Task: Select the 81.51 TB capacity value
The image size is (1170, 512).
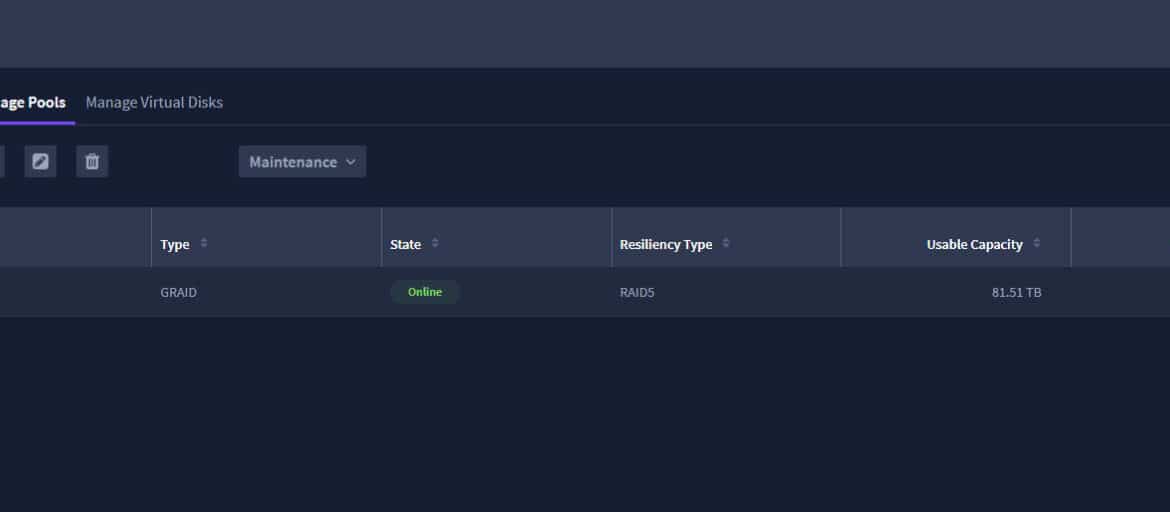Action: coord(1016,293)
